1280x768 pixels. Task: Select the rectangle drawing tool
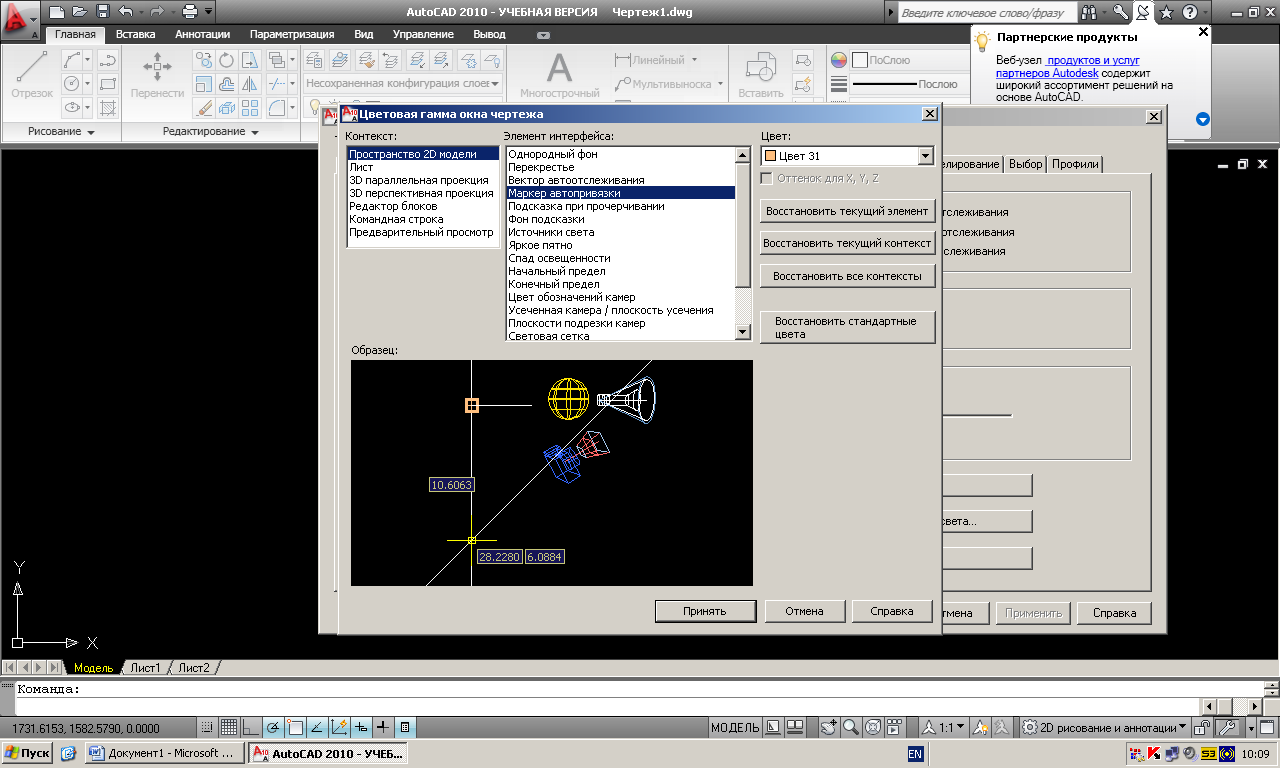point(107,83)
